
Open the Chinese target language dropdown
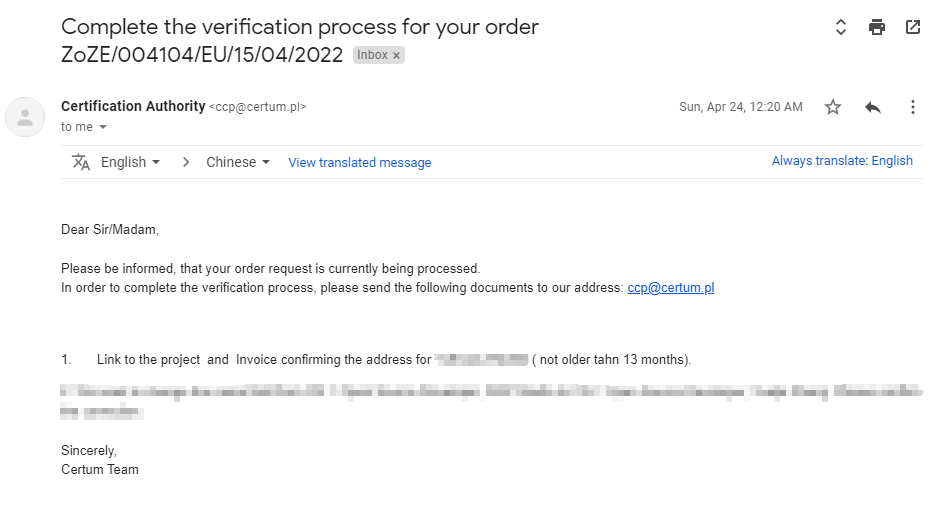pyautogui.click(x=238, y=162)
